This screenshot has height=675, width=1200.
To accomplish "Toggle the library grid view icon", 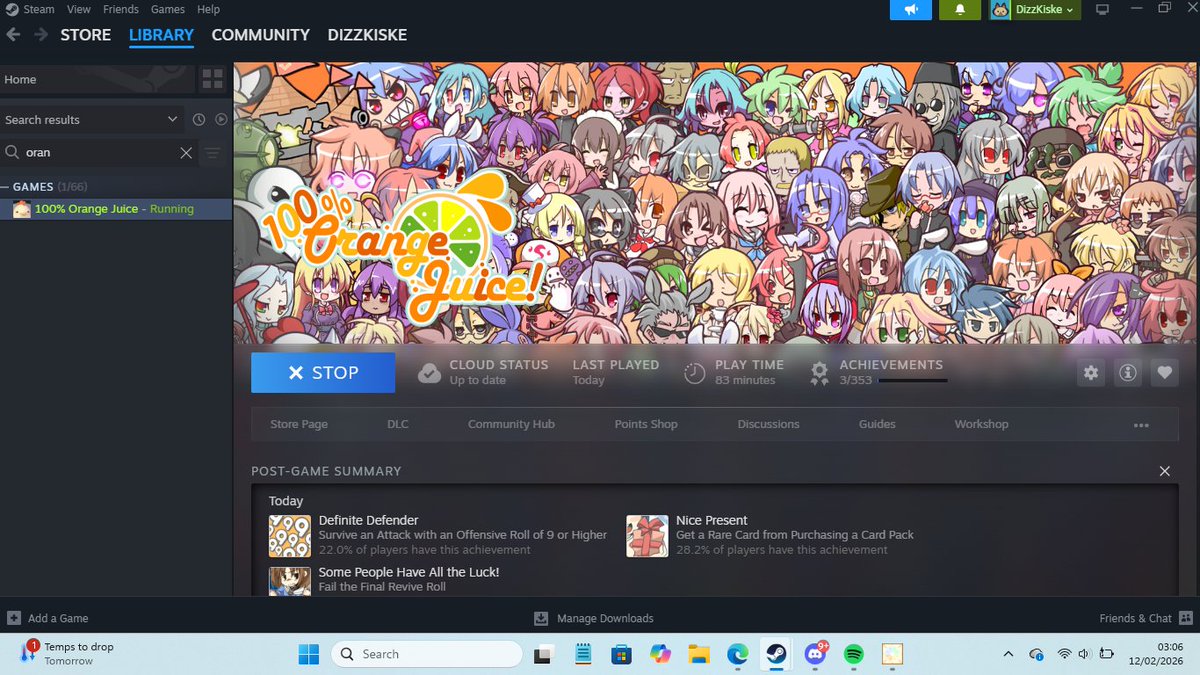I will pos(212,80).
